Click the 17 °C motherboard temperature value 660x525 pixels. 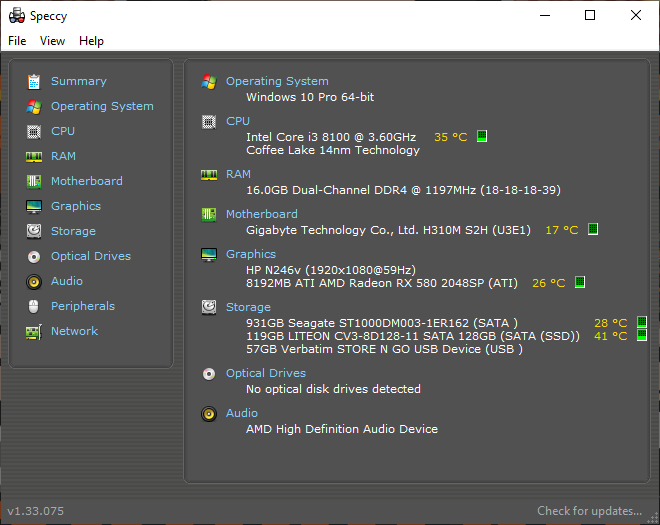click(x=562, y=230)
